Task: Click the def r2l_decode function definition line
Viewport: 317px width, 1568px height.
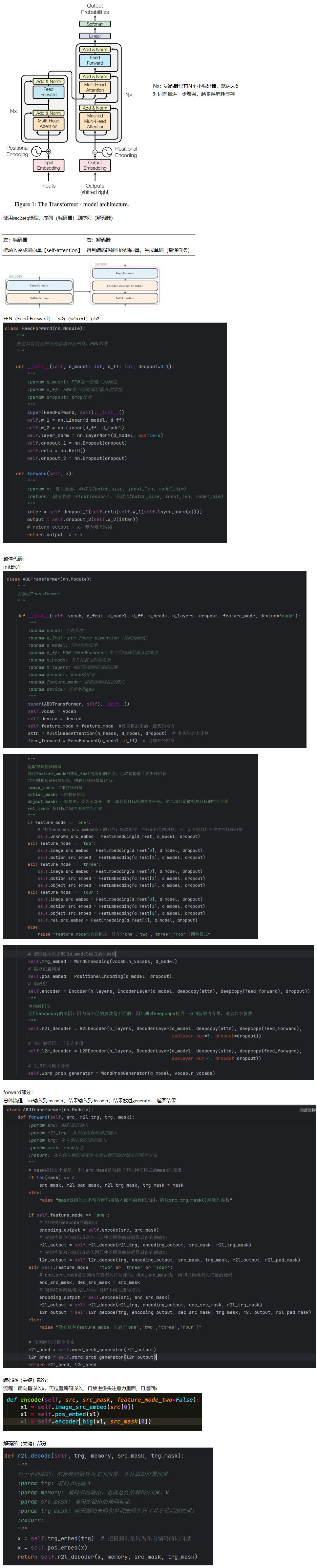Action: [94, 1455]
